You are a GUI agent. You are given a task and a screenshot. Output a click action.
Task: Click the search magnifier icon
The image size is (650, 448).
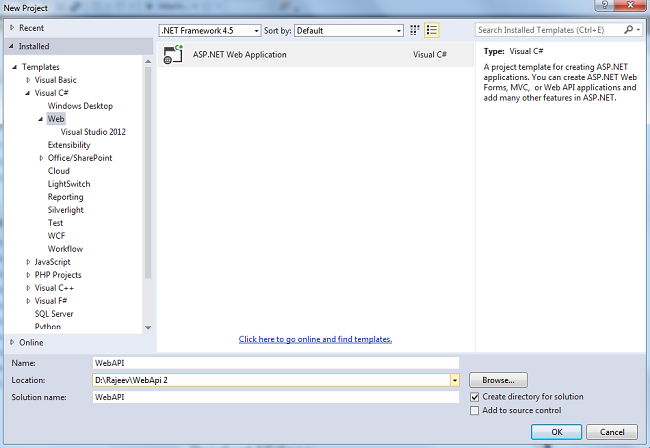point(628,30)
